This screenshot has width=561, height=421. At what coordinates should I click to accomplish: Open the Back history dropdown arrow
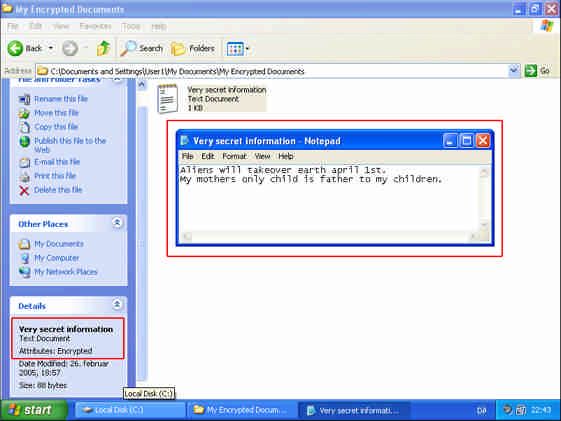pos(51,48)
